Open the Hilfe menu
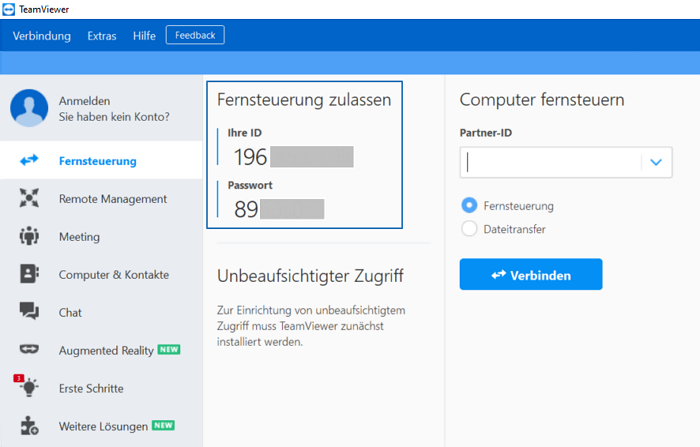Viewport: 700px width, 447px height. click(144, 36)
